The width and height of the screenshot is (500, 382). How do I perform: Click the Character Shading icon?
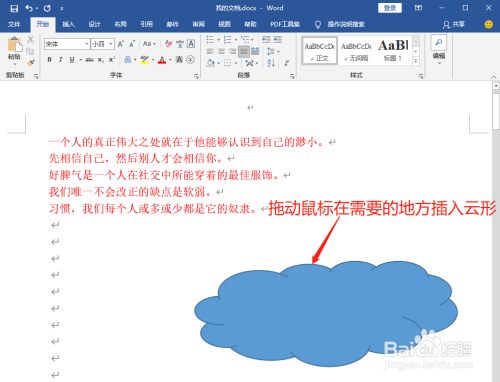point(179,60)
